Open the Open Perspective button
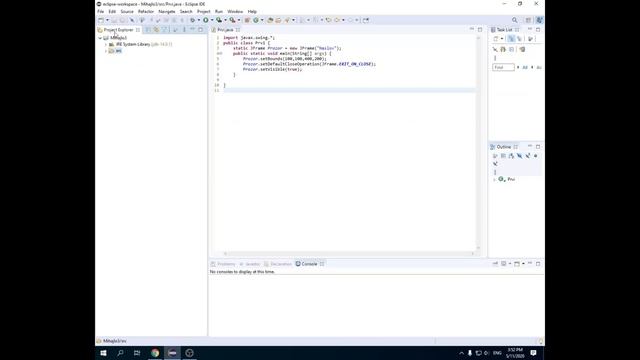 pyautogui.click(x=528, y=20)
